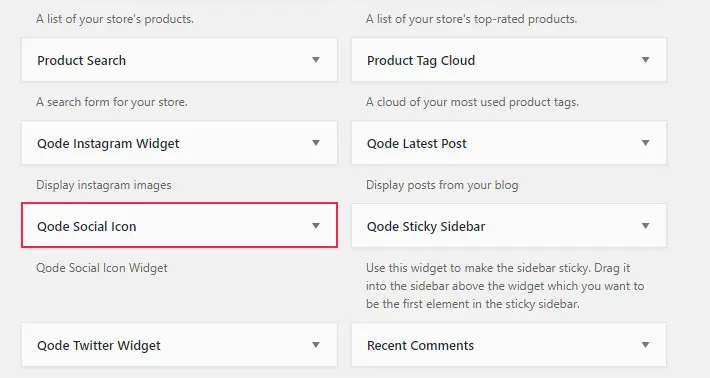Screen dimensions: 710x378
Task: Click the Qode Latest Post dropdown arrow
Action: click(646, 143)
